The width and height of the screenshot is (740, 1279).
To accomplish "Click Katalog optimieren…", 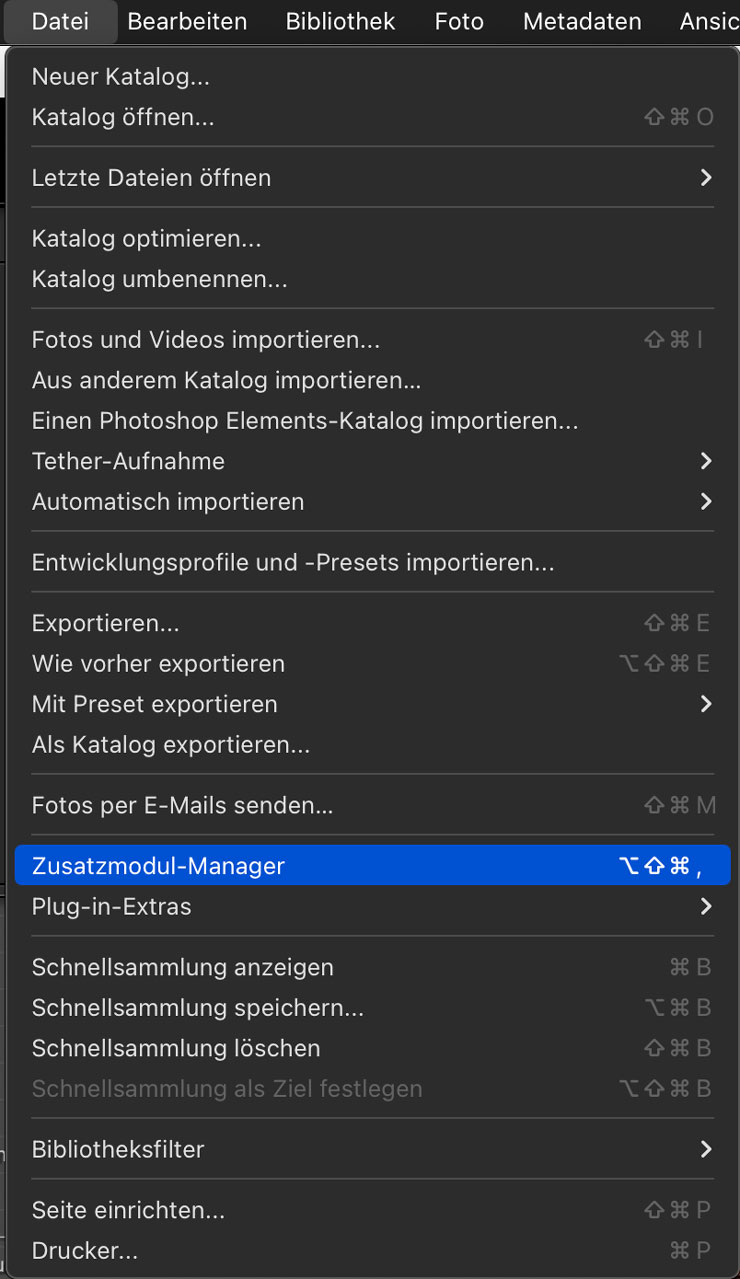I will pos(146,239).
